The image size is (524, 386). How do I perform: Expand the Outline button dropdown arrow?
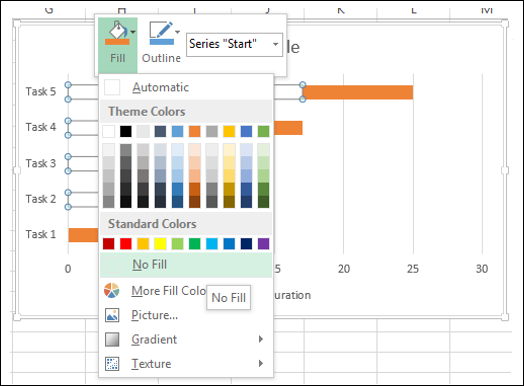click(x=177, y=32)
